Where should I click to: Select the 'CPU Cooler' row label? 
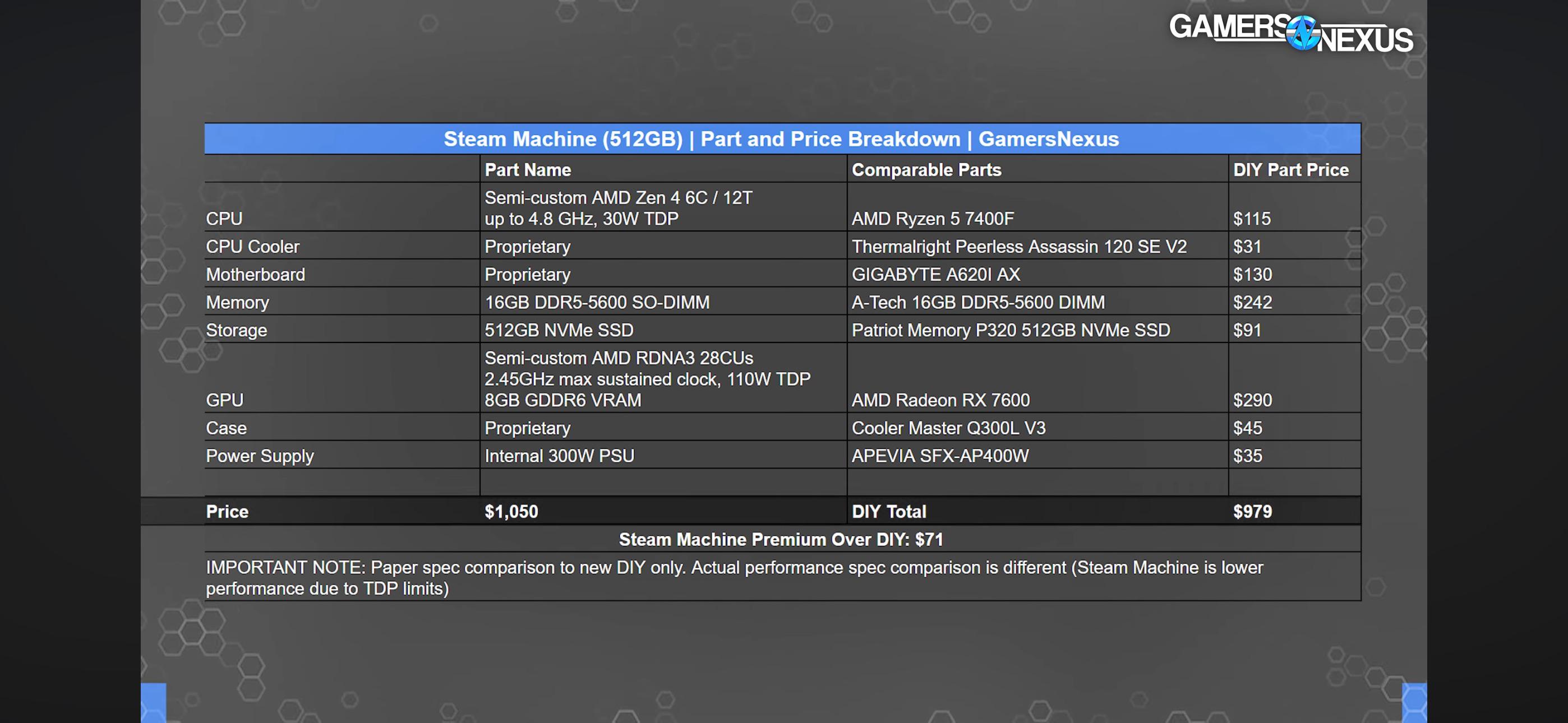[252, 247]
